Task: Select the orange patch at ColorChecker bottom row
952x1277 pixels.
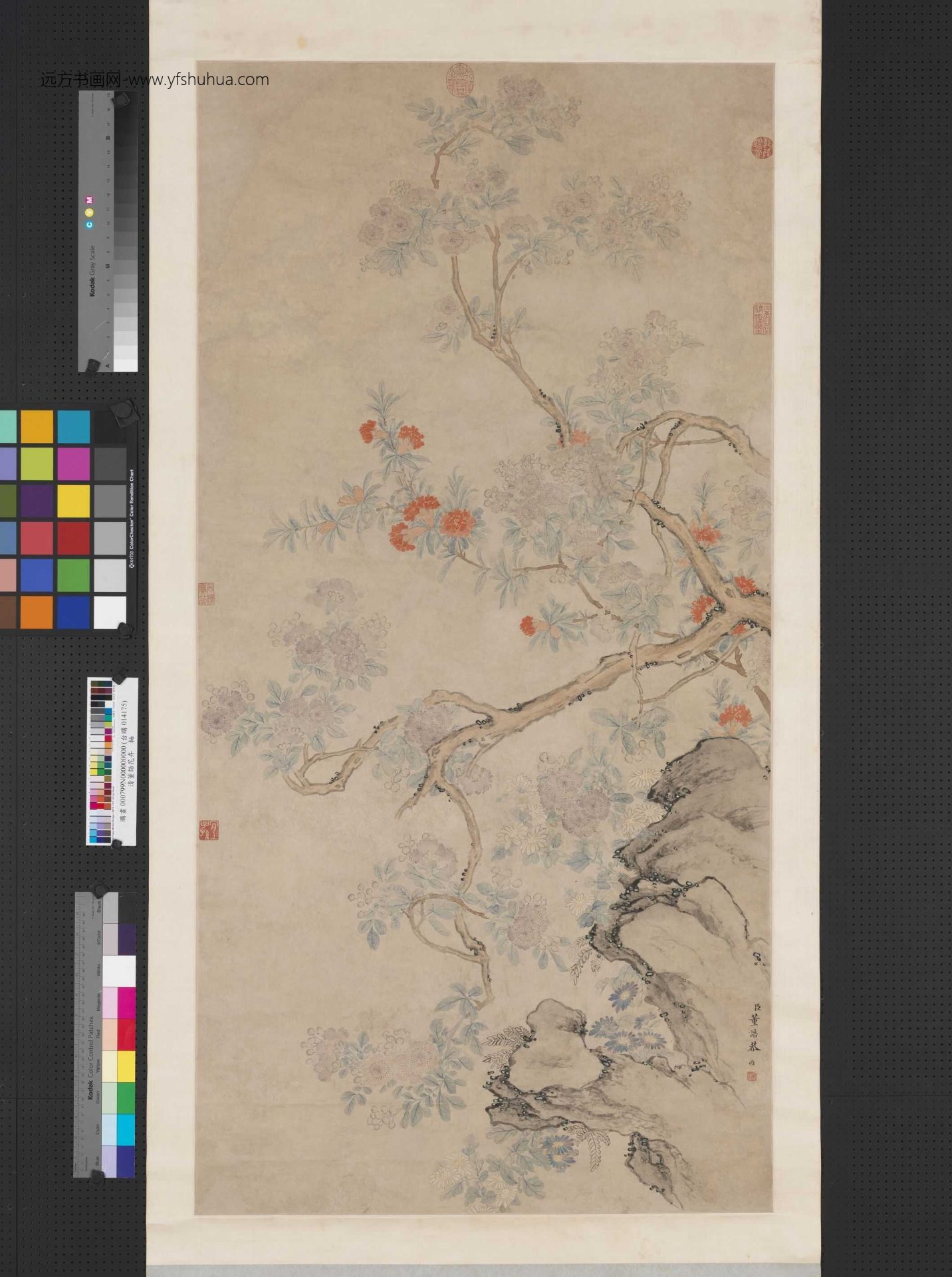Action: click(x=37, y=612)
